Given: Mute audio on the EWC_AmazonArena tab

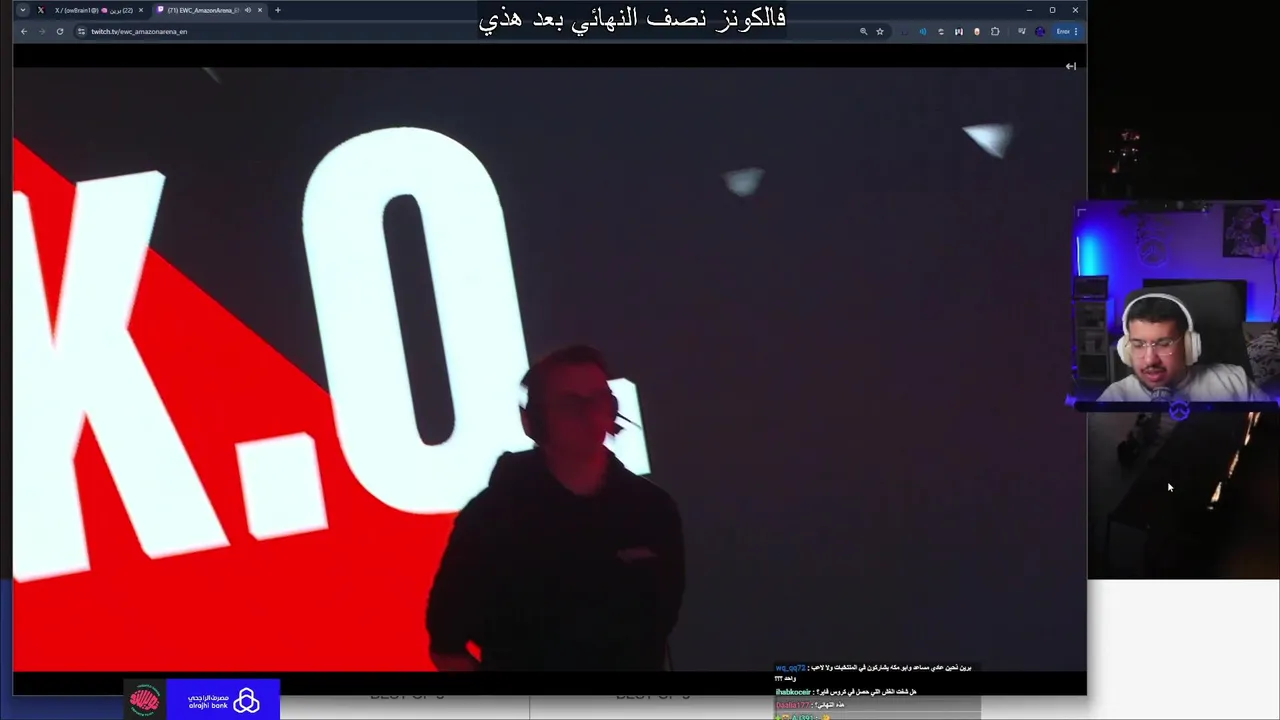Looking at the screenshot, I should pyautogui.click(x=247, y=10).
